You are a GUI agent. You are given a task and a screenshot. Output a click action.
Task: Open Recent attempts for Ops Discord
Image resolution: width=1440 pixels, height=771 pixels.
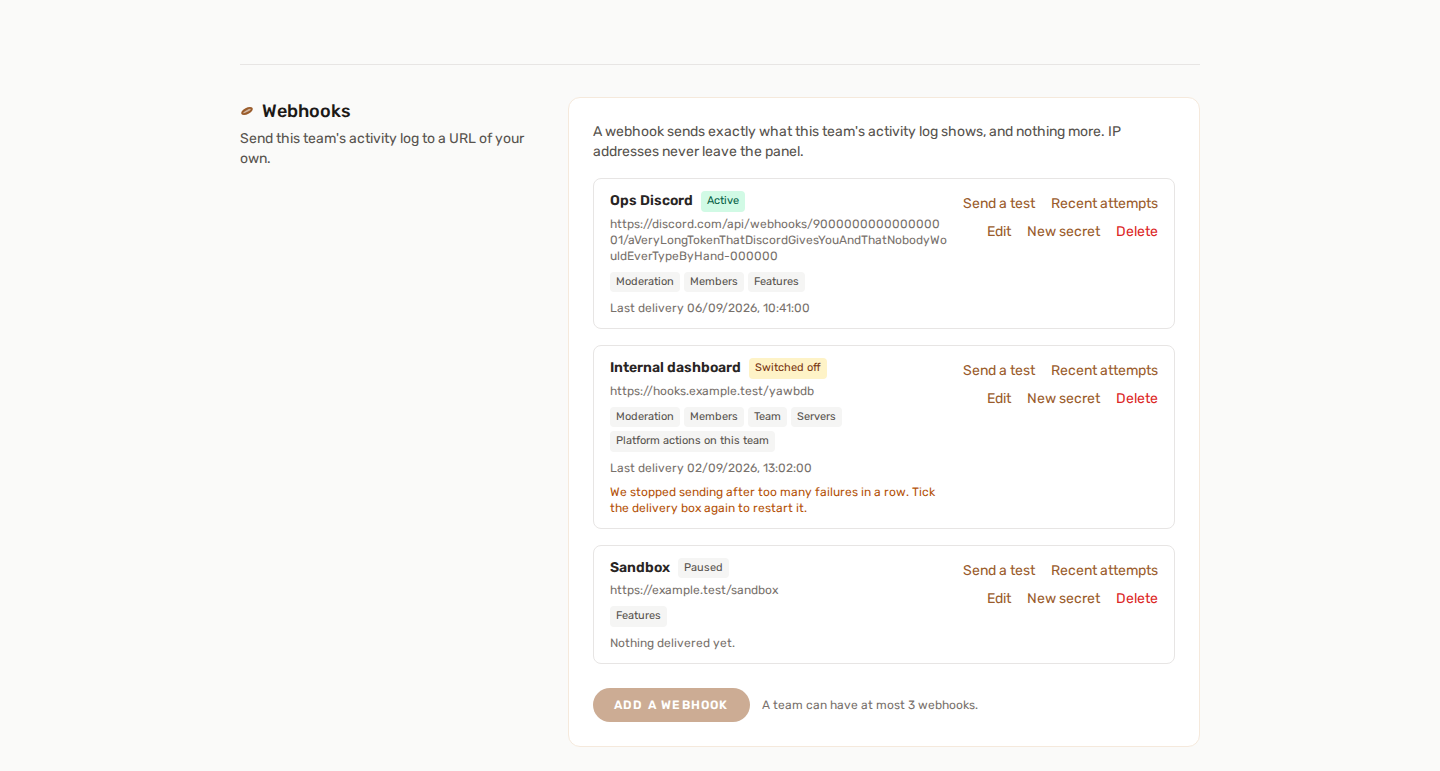coord(1104,203)
